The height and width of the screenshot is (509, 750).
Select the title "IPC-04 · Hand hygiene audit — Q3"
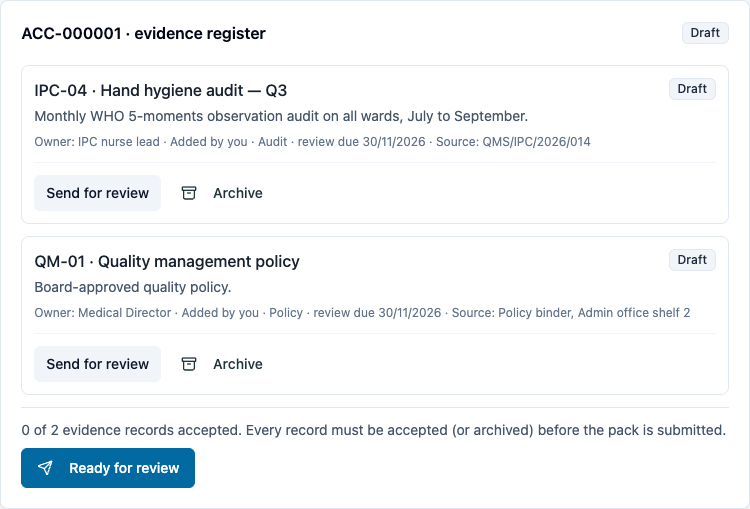[x=161, y=90]
